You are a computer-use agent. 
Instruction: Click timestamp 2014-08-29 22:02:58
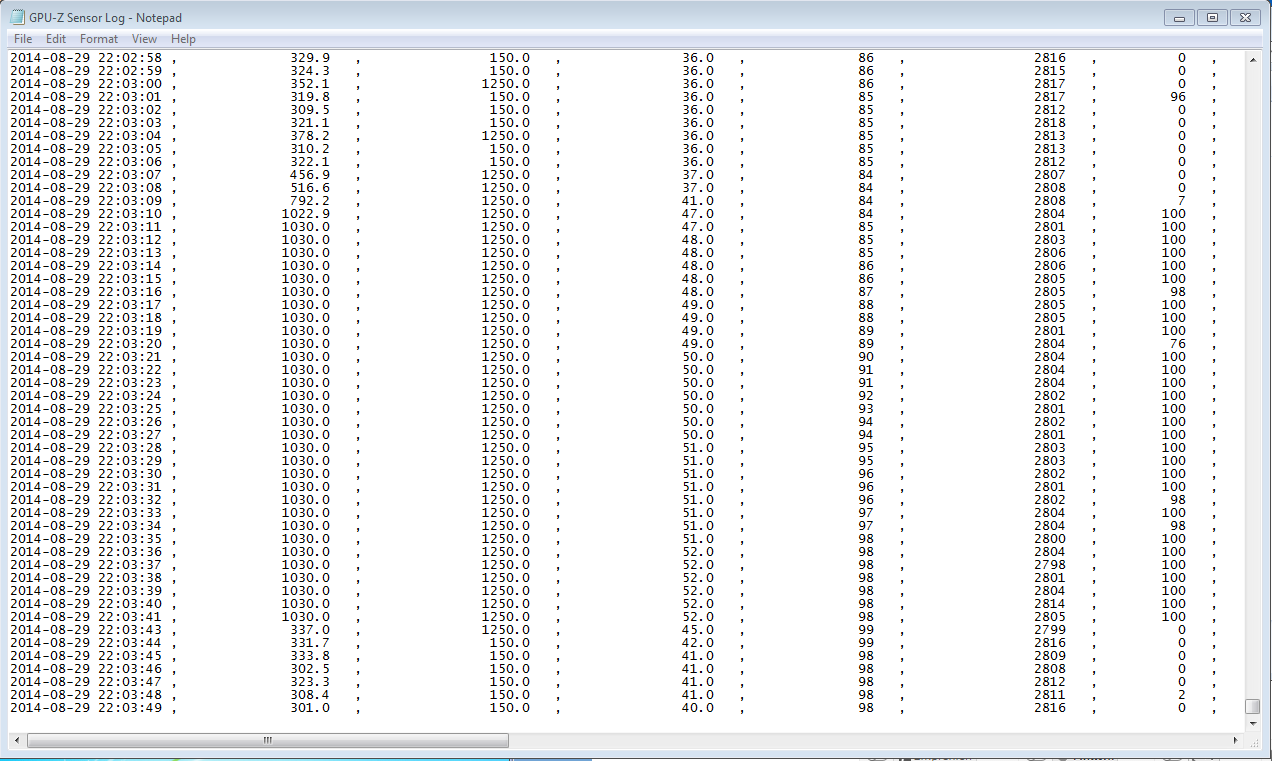click(86, 58)
